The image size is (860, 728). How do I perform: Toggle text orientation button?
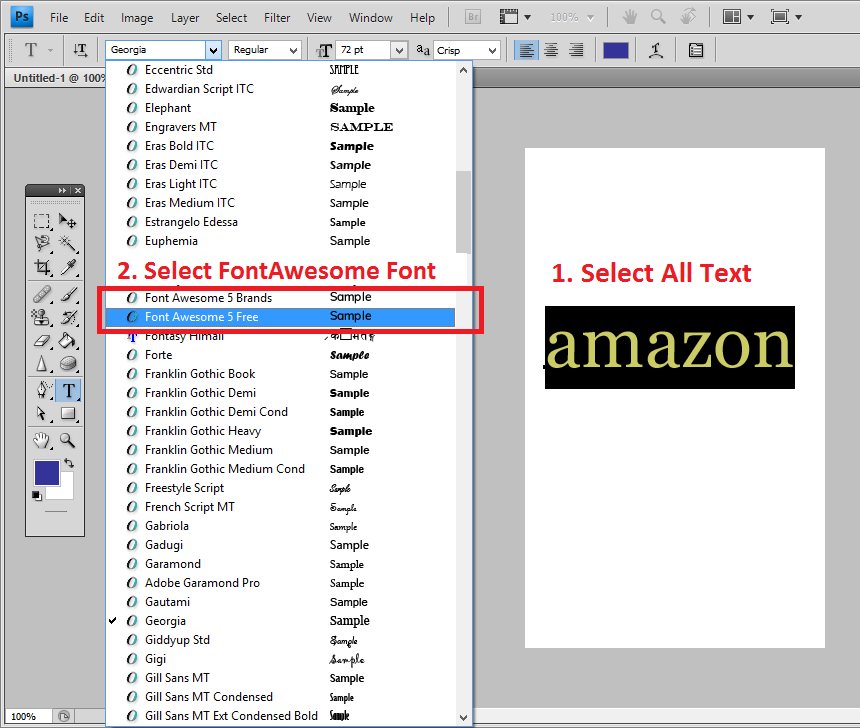point(81,50)
